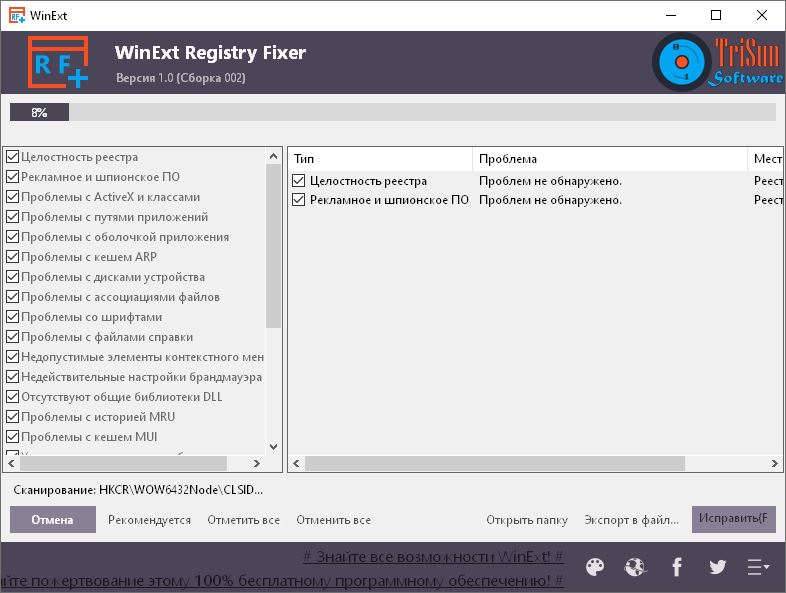Uncheck the 'Целостность реестра' result row checkbox
786x593 pixels.
[298, 180]
